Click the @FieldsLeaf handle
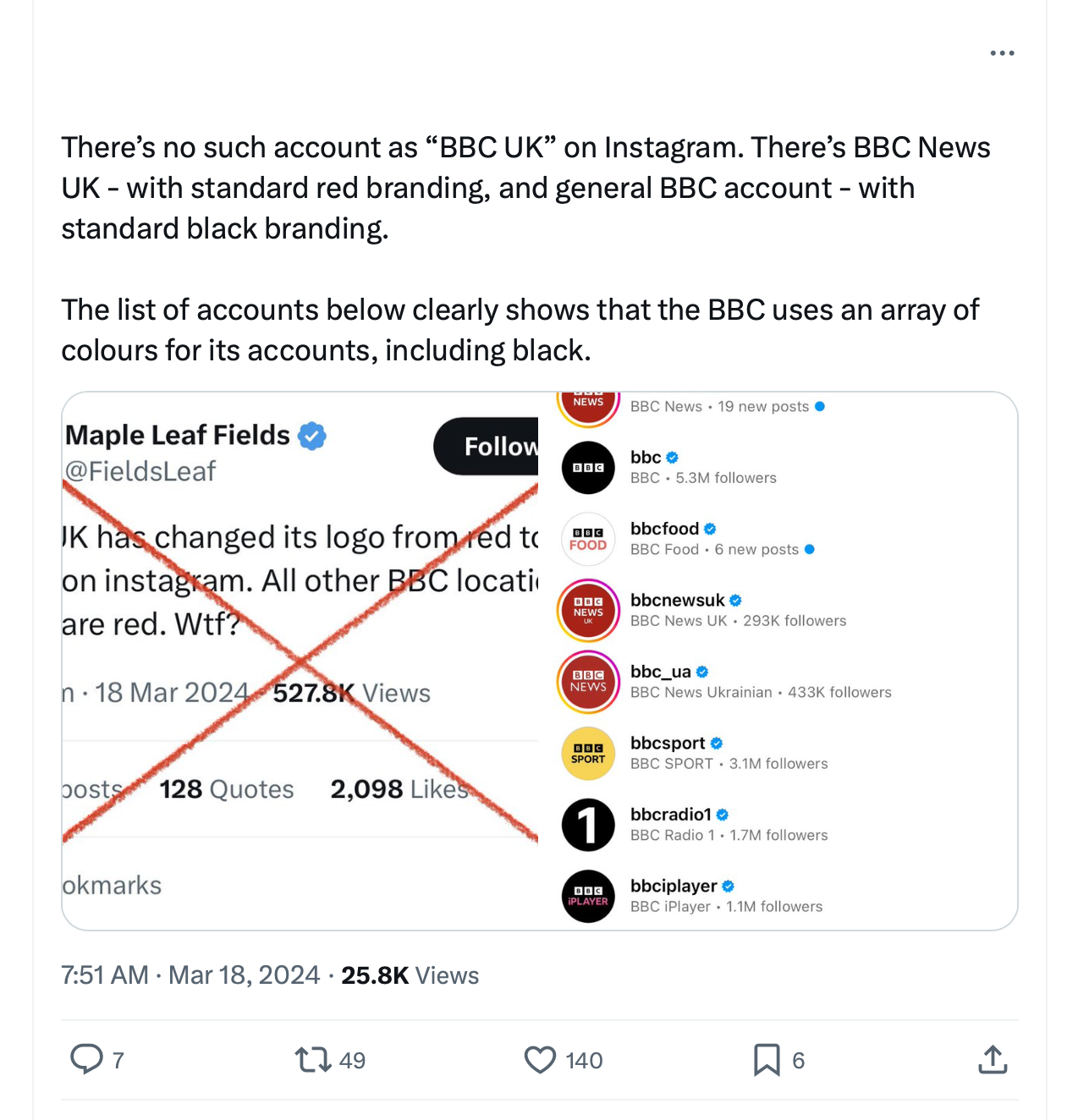Viewport: 1078px width, 1120px height. pyautogui.click(x=140, y=471)
